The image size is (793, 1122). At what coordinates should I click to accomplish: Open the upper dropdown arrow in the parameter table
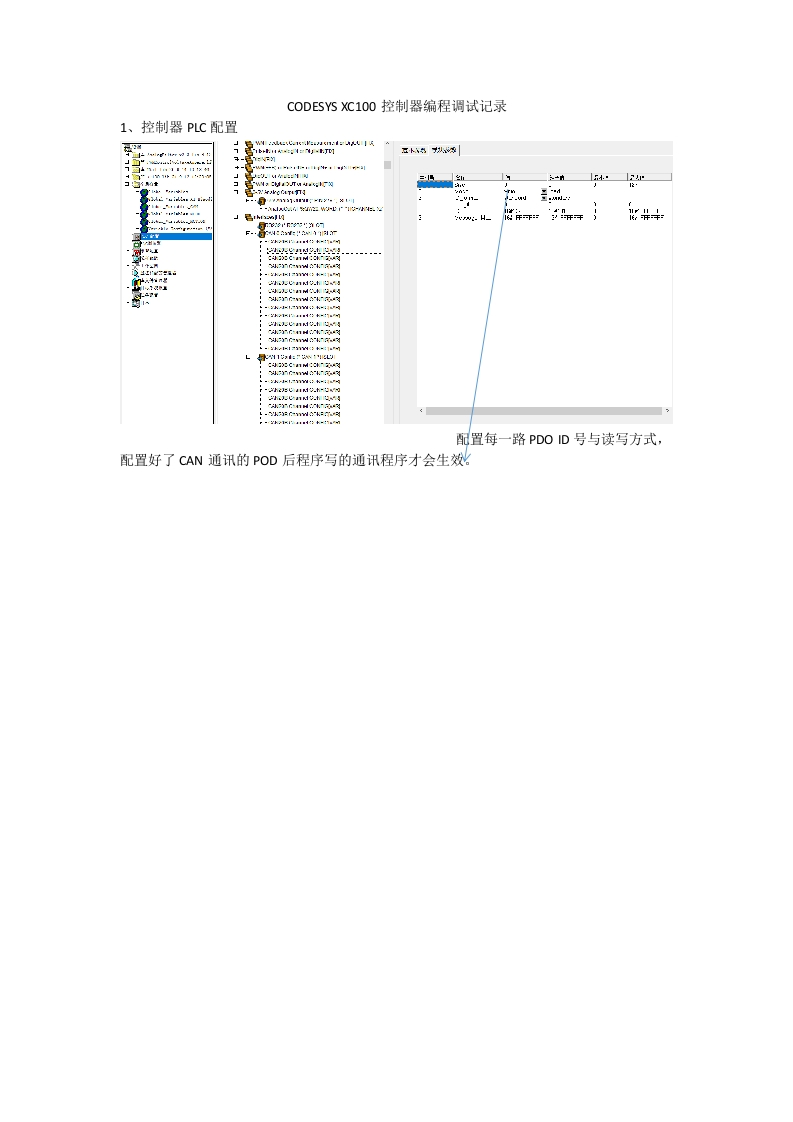(544, 191)
